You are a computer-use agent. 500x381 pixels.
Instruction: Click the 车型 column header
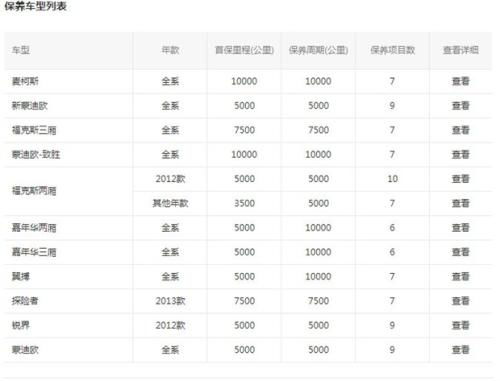pyautogui.click(x=21, y=50)
